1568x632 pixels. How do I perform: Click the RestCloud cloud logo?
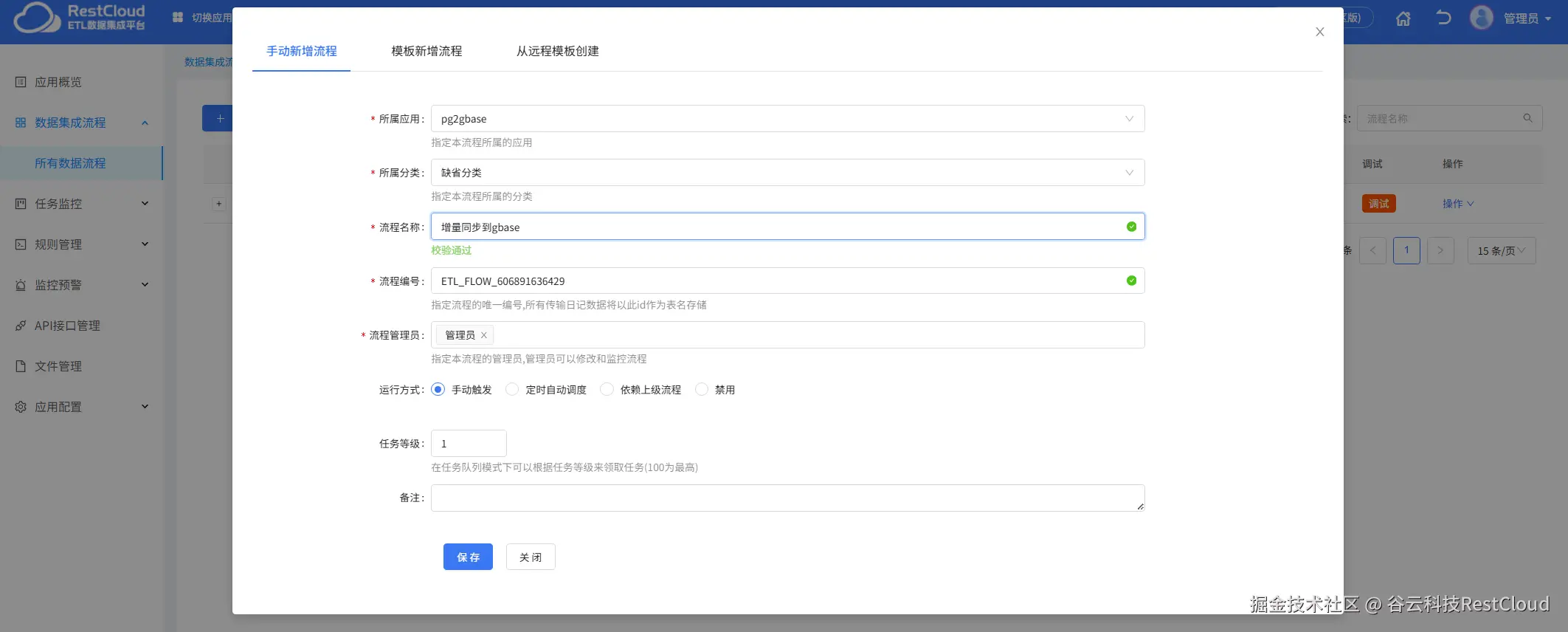tap(37, 18)
